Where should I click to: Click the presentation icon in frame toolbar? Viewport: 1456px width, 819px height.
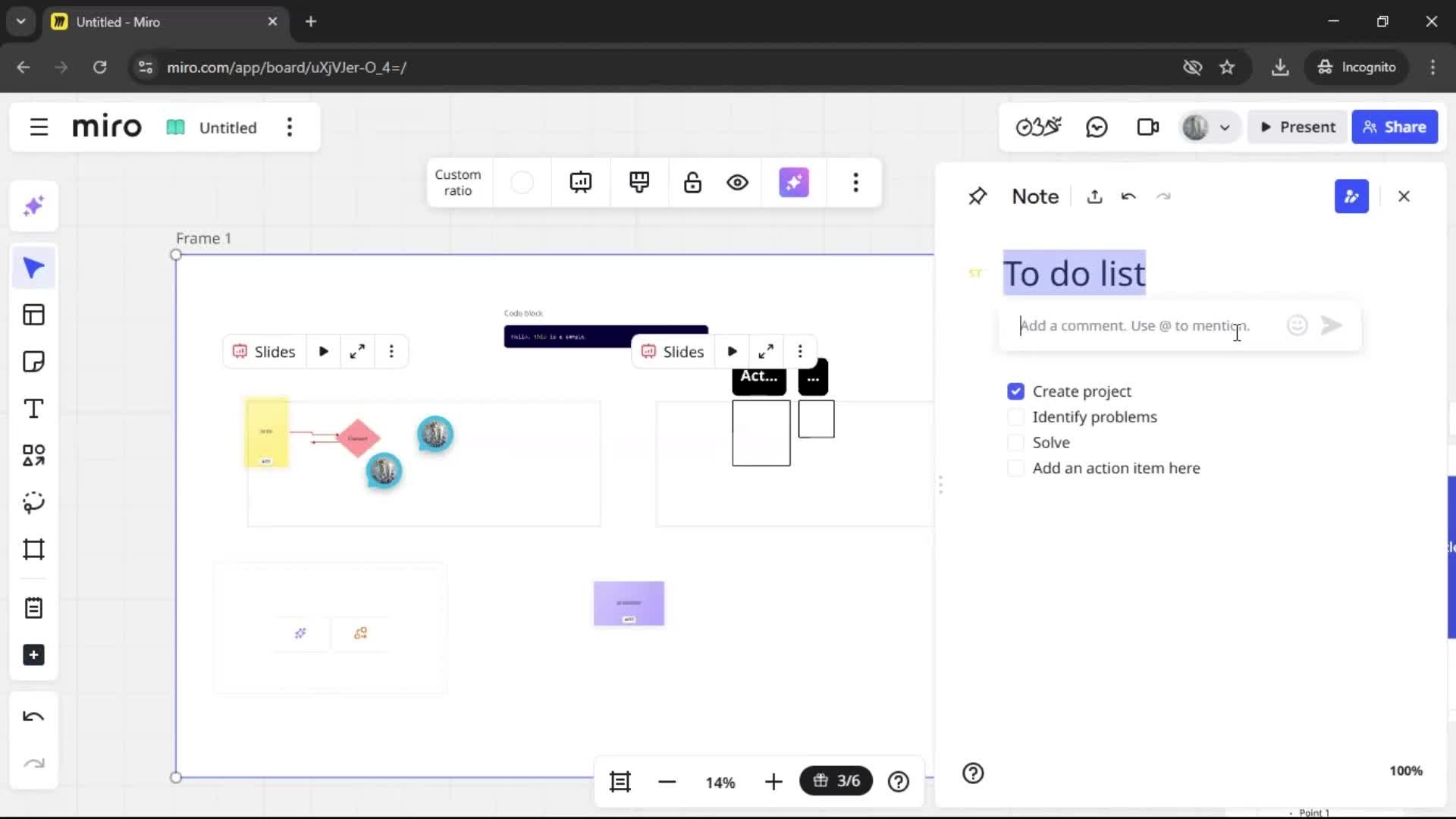(x=581, y=183)
